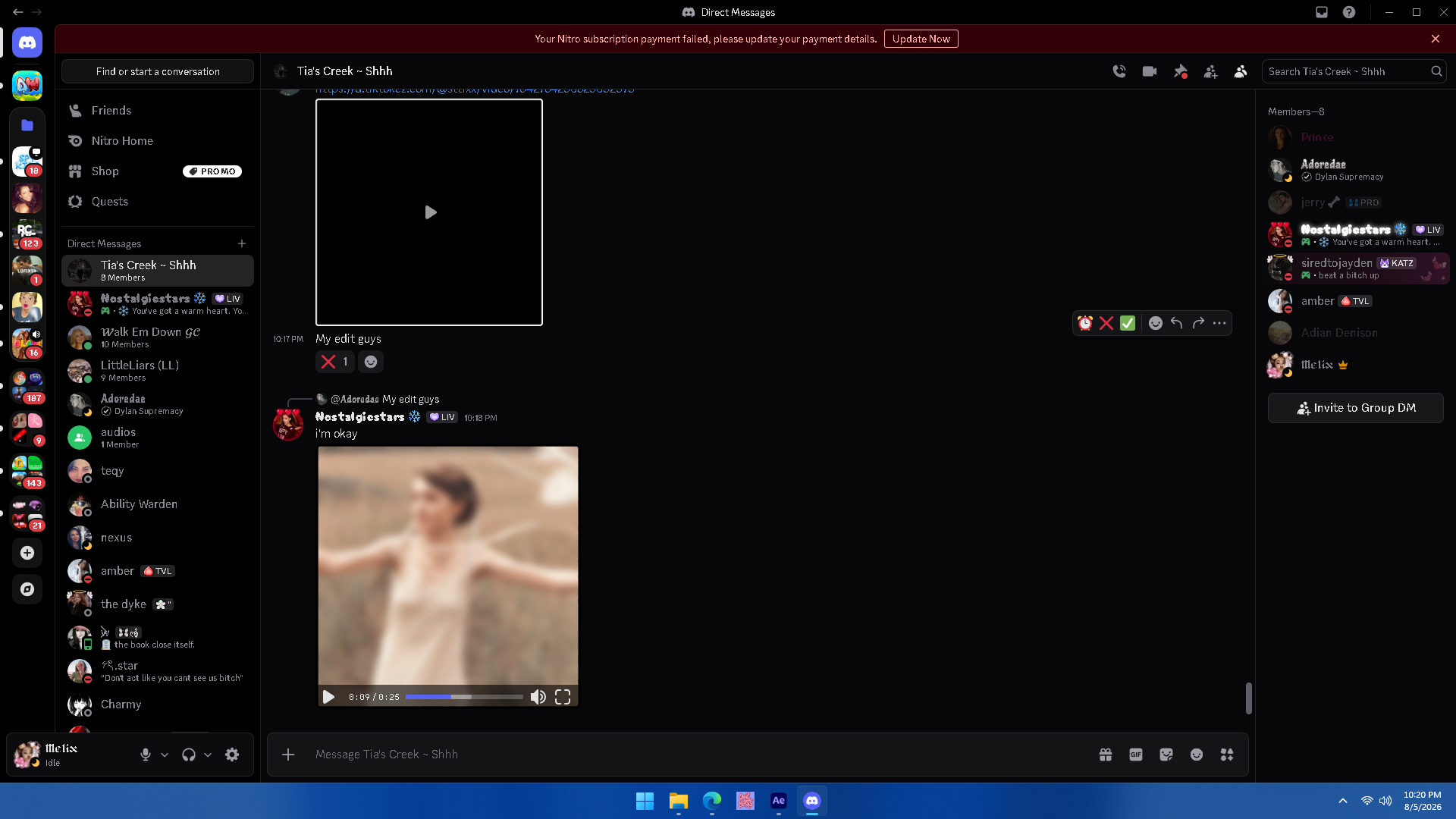Click the Windows Start button
1456x819 pixels.
click(645, 801)
